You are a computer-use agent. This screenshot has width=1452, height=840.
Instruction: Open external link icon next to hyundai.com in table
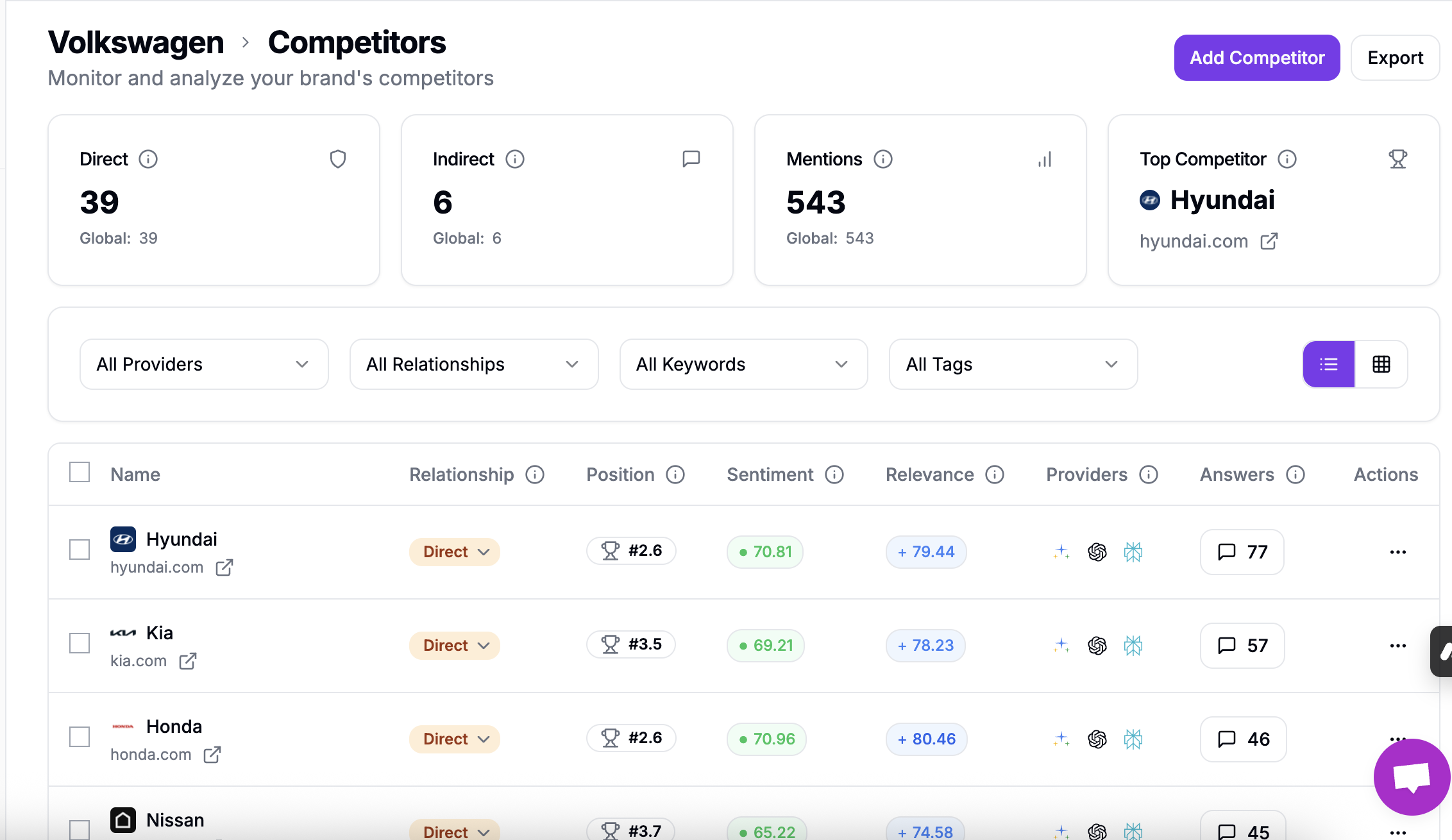click(224, 567)
